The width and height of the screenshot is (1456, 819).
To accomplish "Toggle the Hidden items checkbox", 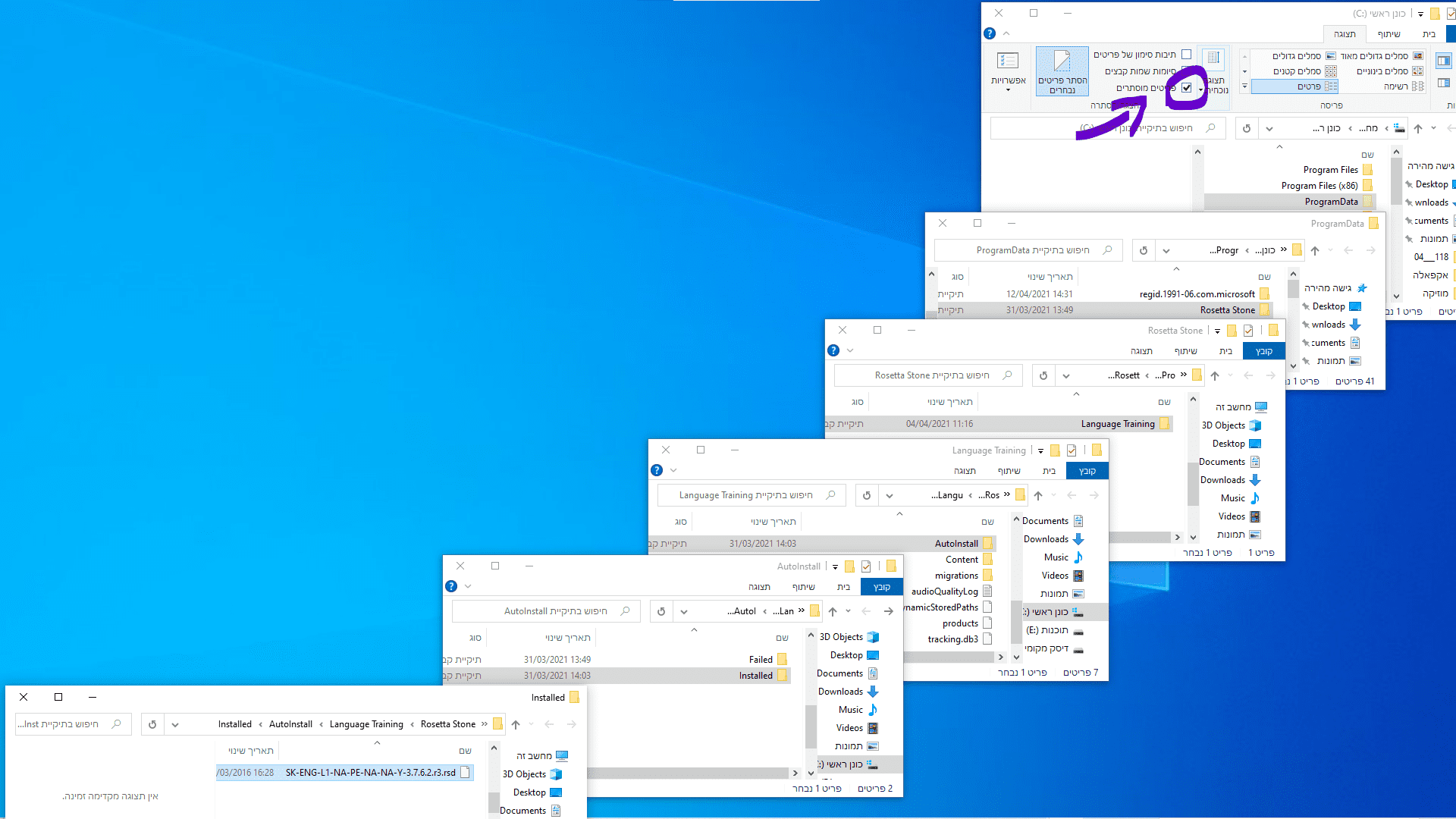I will click(x=1187, y=88).
